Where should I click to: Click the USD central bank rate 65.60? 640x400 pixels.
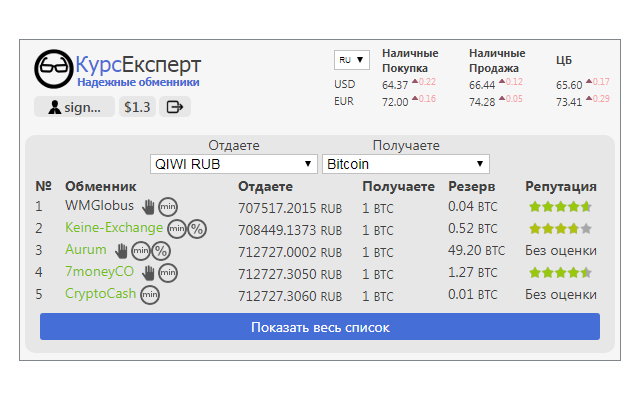[x=569, y=85]
